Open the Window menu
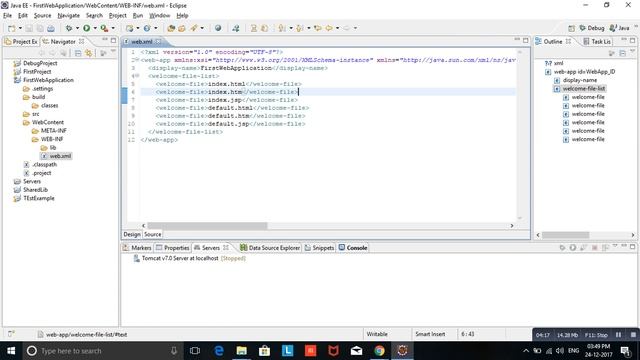 [x=159, y=16]
